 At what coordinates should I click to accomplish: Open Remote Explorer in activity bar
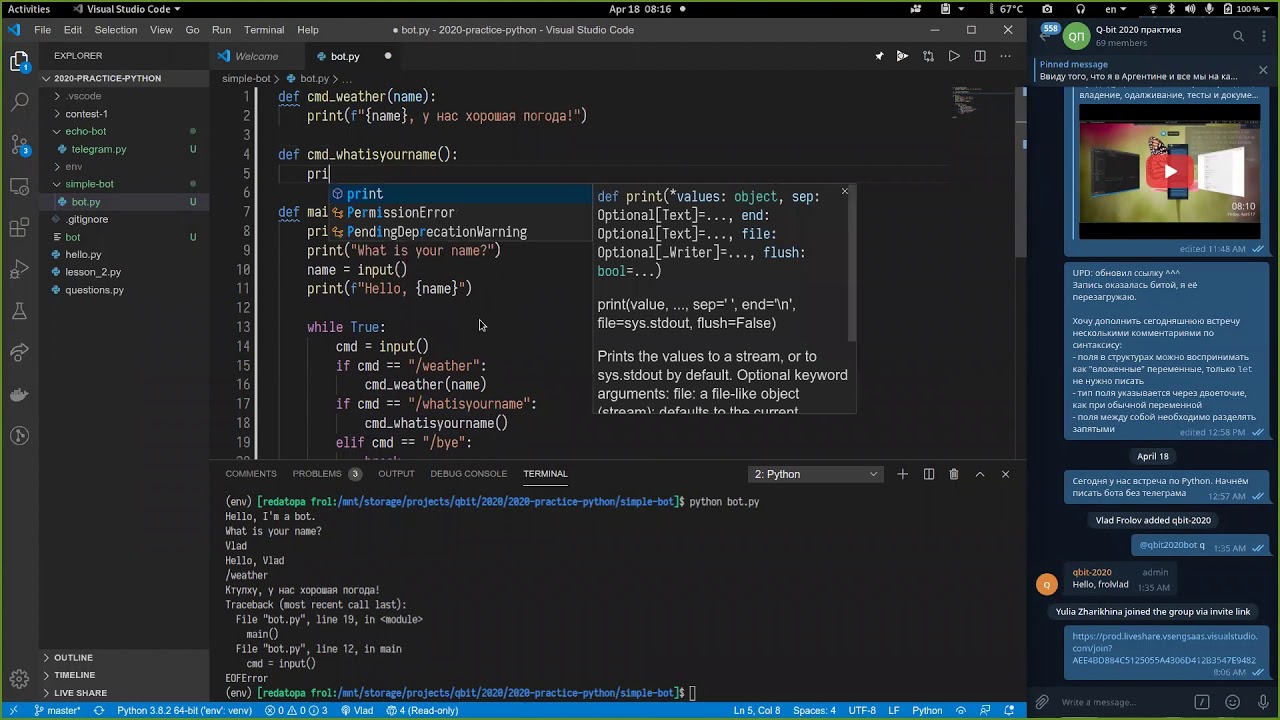coord(19,188)
